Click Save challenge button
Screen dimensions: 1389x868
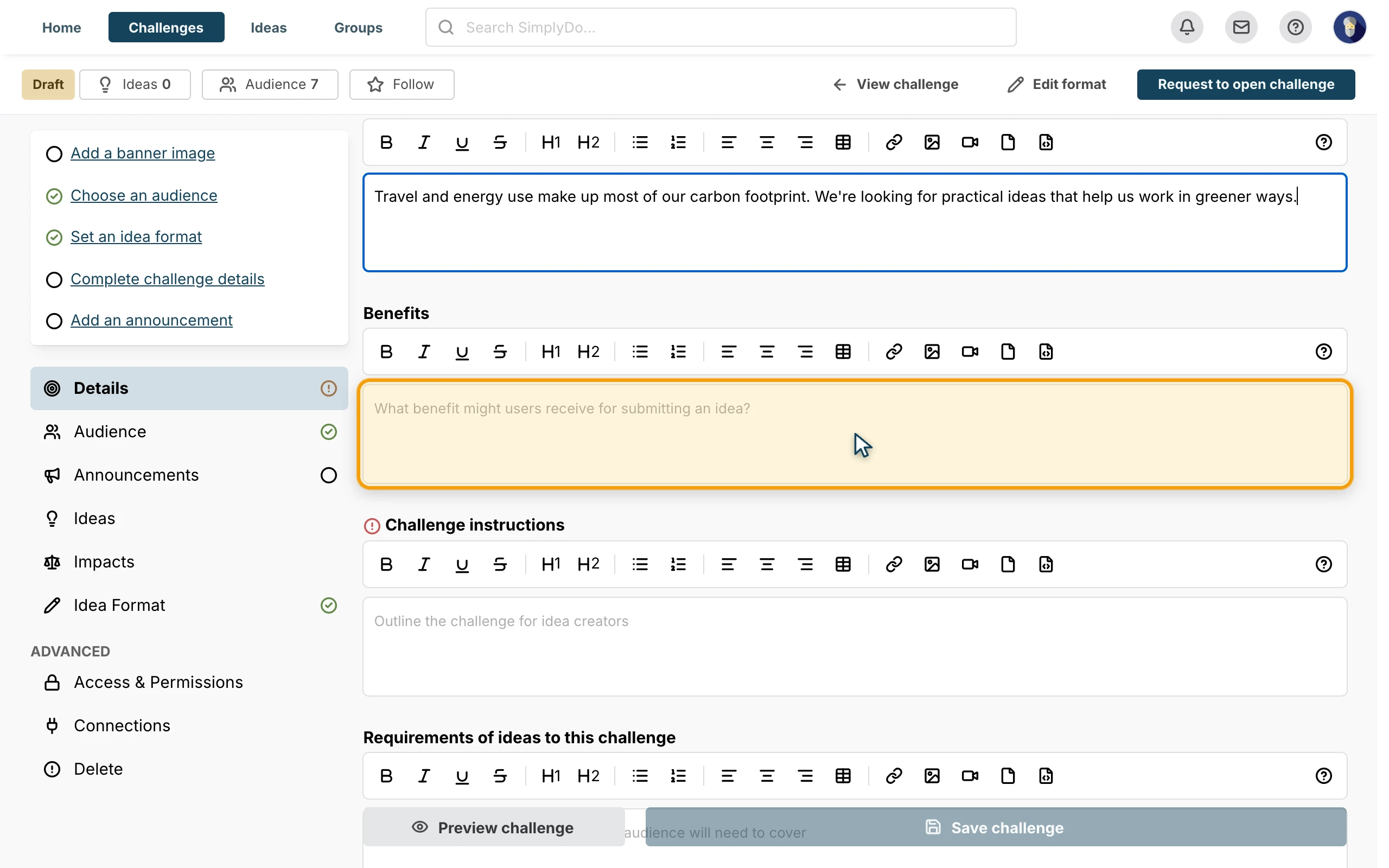coord(996,828)
